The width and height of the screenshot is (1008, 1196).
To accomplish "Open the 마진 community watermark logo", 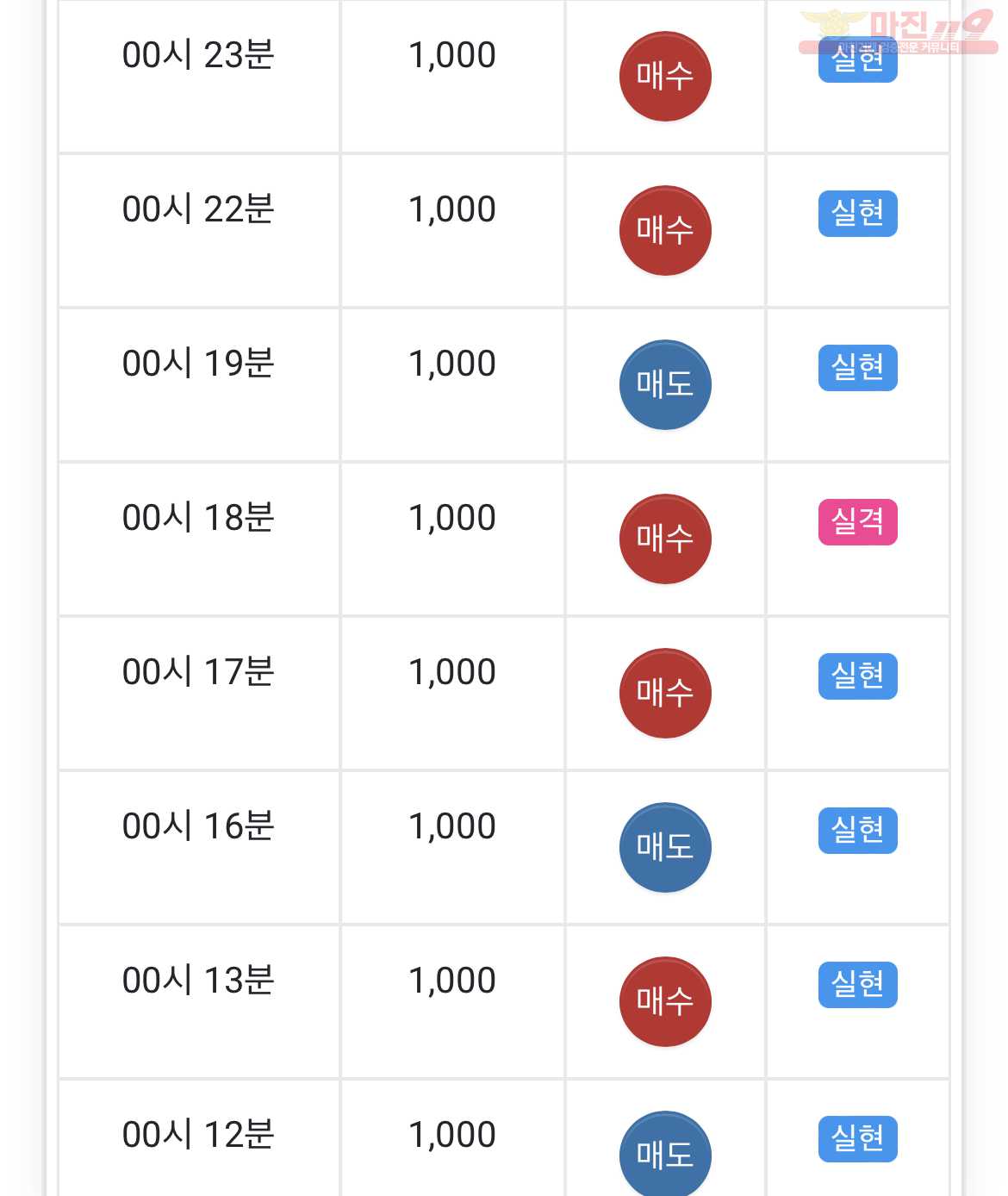I will 899,32.
